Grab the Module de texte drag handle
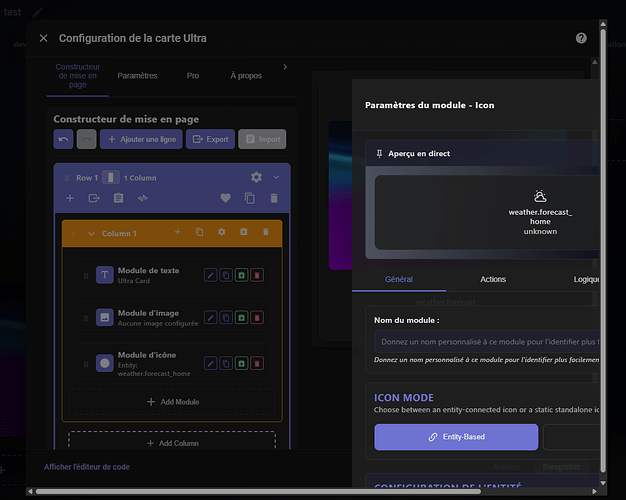626x500 pixels. tap(86, 276)
